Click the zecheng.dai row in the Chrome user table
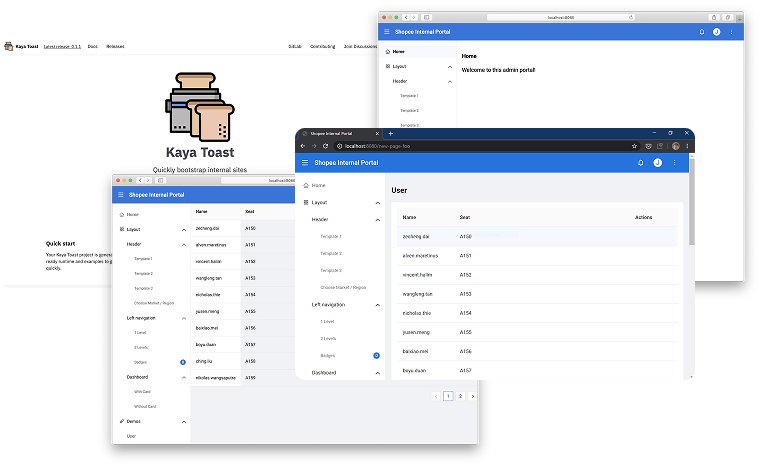The height and width of the screenshot is (467, 761). coord(537,236)
